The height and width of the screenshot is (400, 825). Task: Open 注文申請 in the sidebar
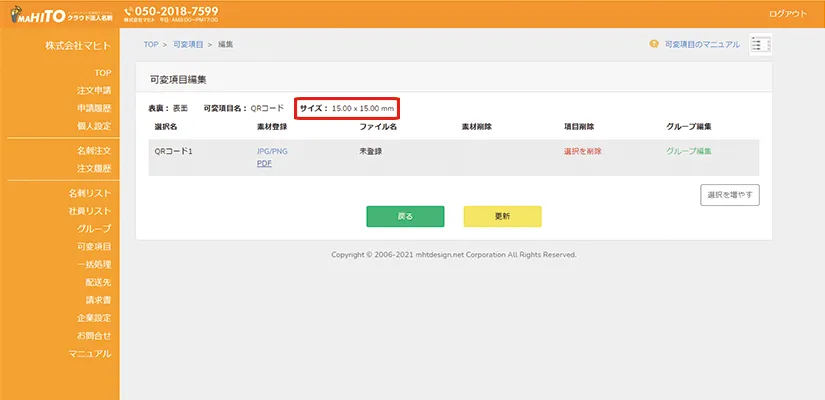tap(94, 91)
